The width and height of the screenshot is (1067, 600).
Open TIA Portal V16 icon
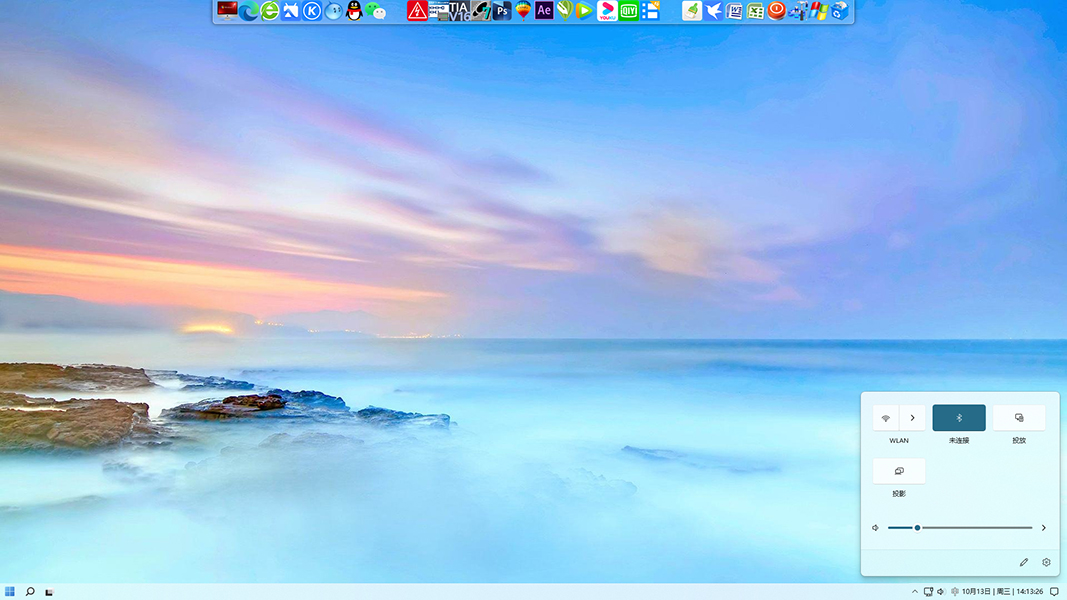pos(459,11)
